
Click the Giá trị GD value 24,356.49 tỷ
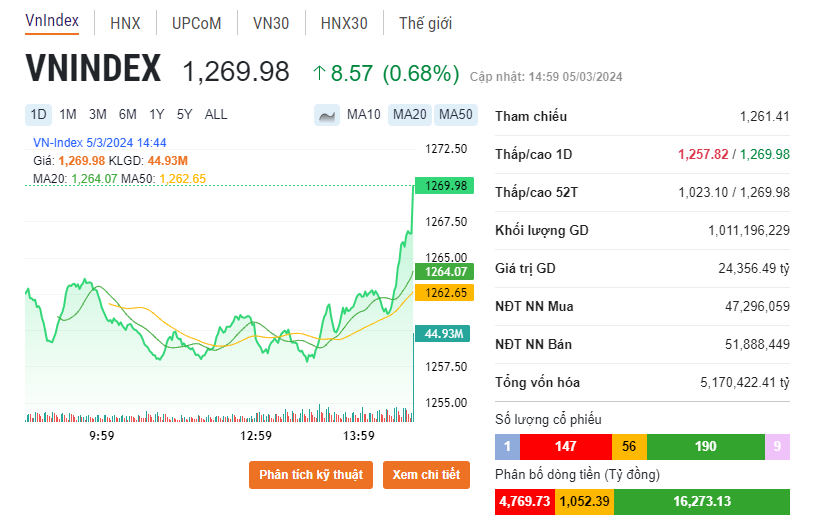(x=754, y=268)
